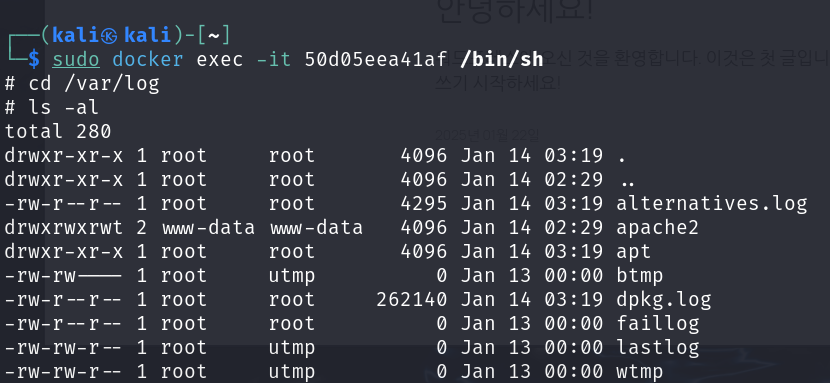Screen dimensions: 830x383
Task: Click the [~] directory in the prompt
Action: click(213, 36)
